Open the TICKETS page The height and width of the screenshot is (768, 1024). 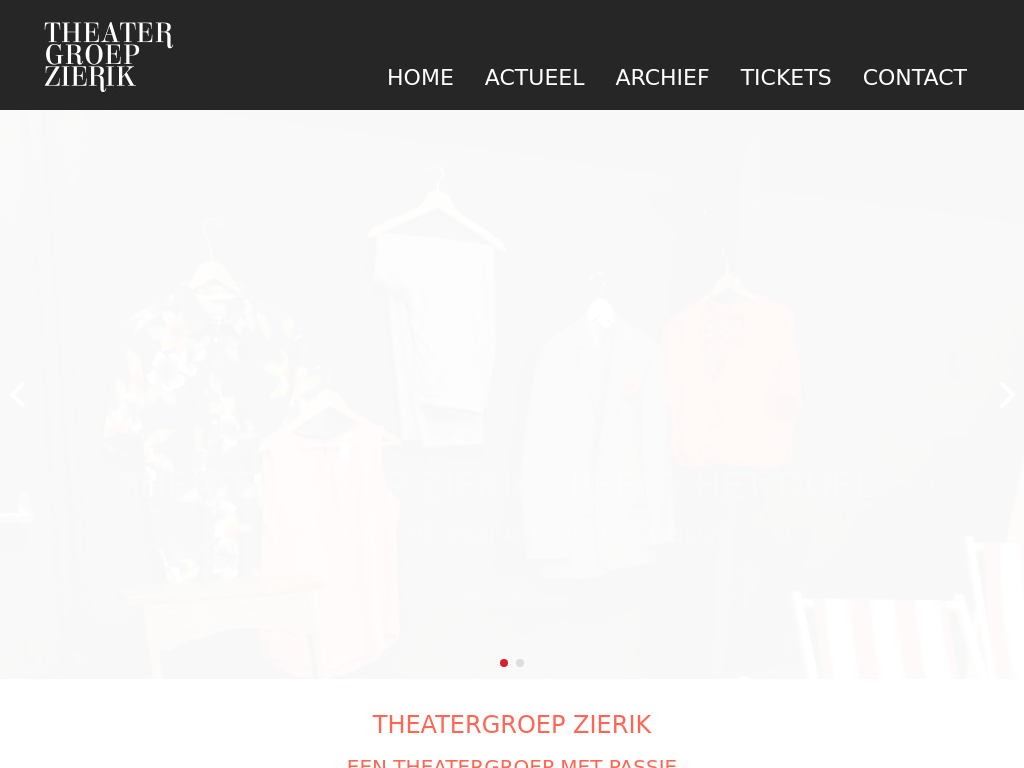[786, 77]
